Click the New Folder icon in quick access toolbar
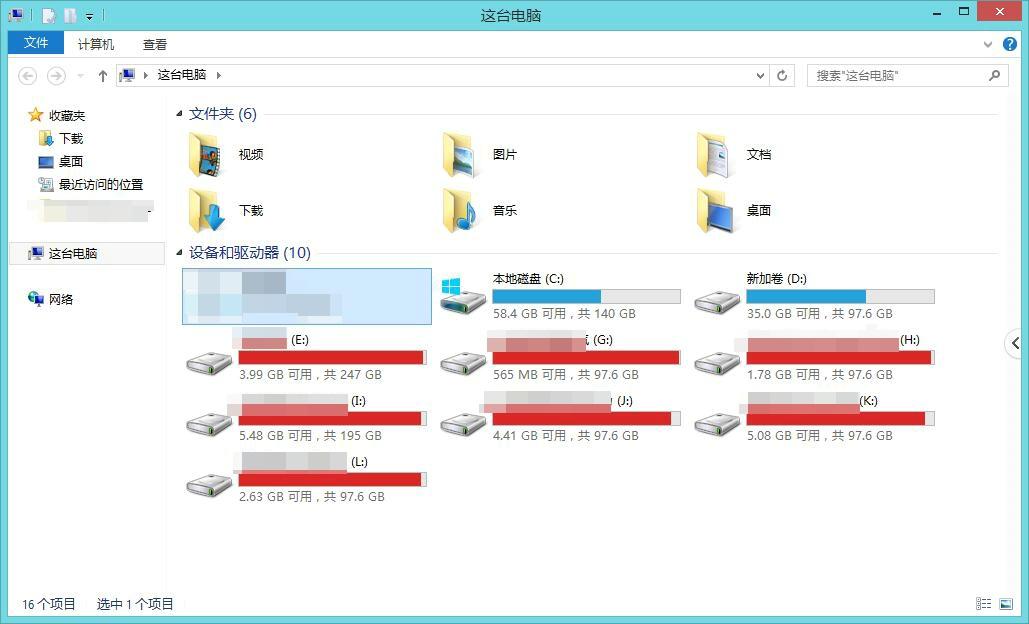 (x=70, y=15)
